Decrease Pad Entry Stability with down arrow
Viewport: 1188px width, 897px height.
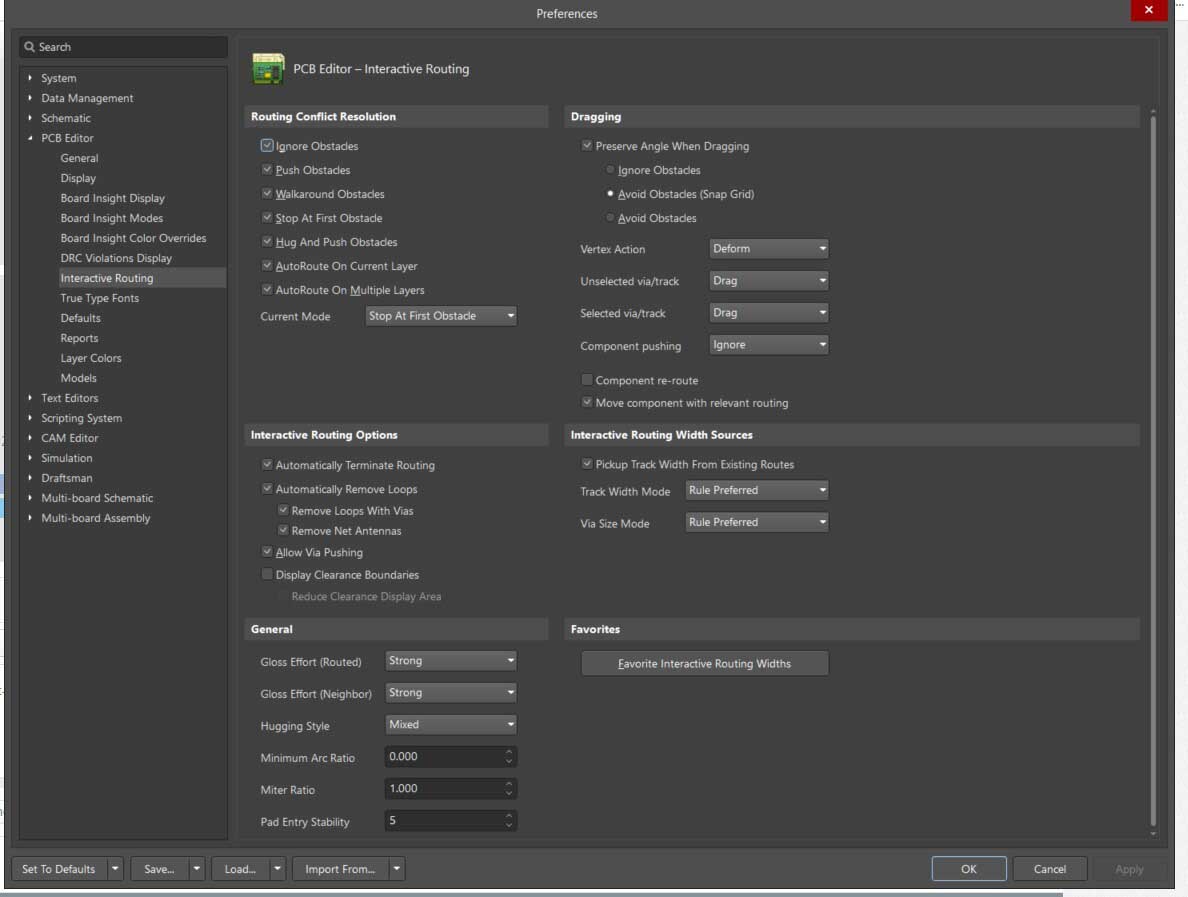pyautogui.click(x=509, y=826)
